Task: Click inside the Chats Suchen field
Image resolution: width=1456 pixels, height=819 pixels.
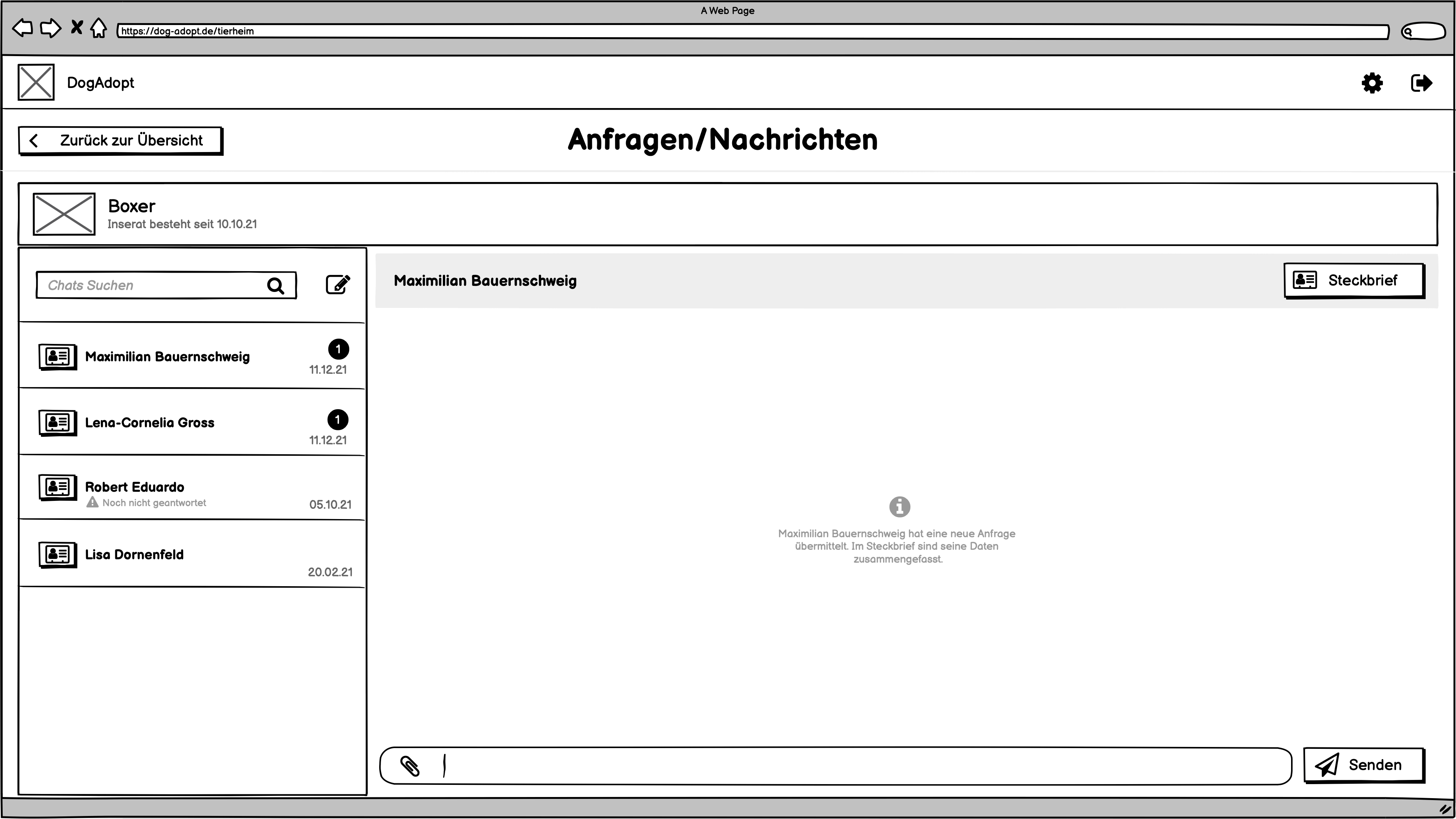Action: click(141, 285)
